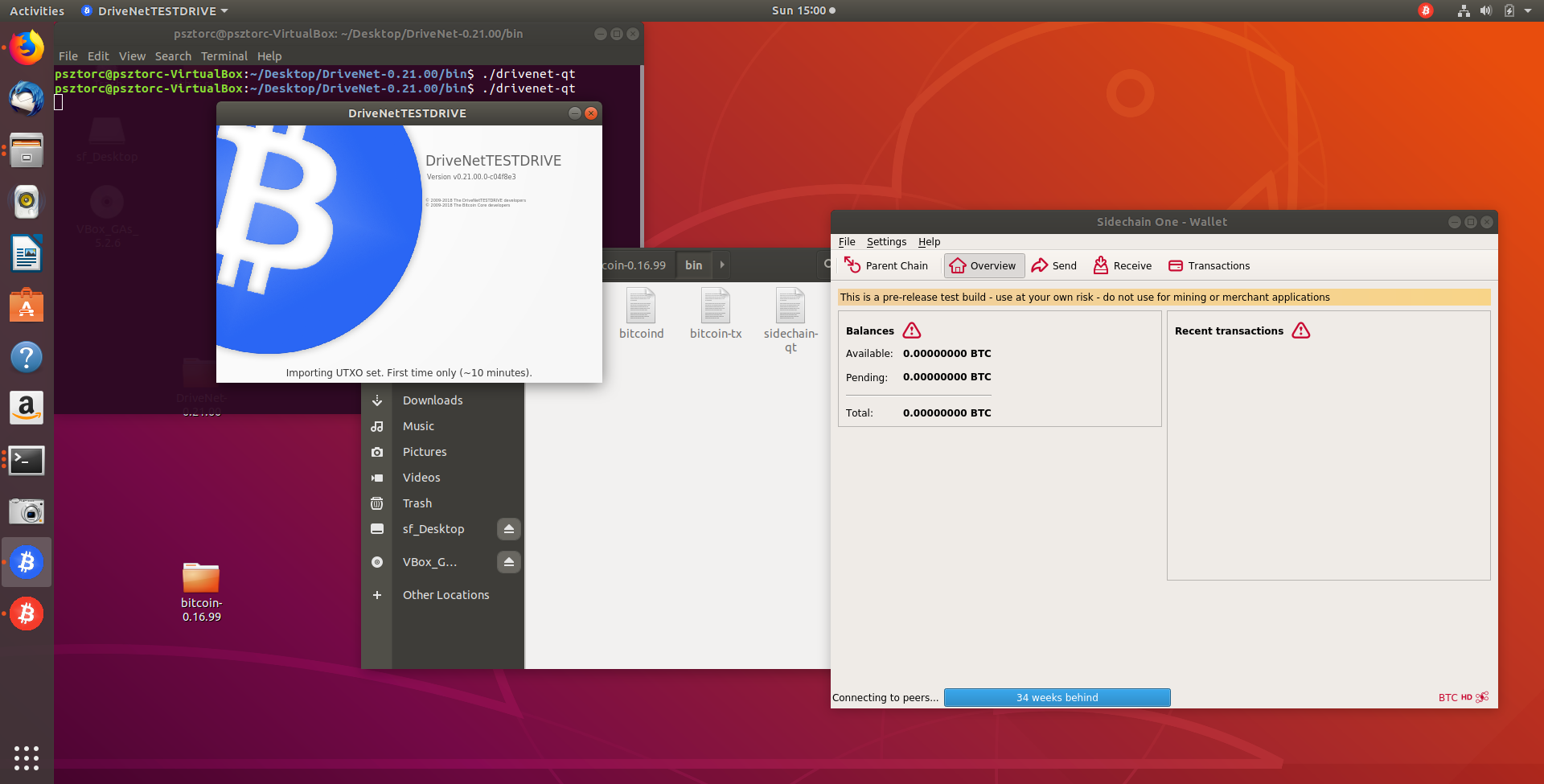Click the volume icon in top bar
1544x784 pixels.
pos(1486,10)
